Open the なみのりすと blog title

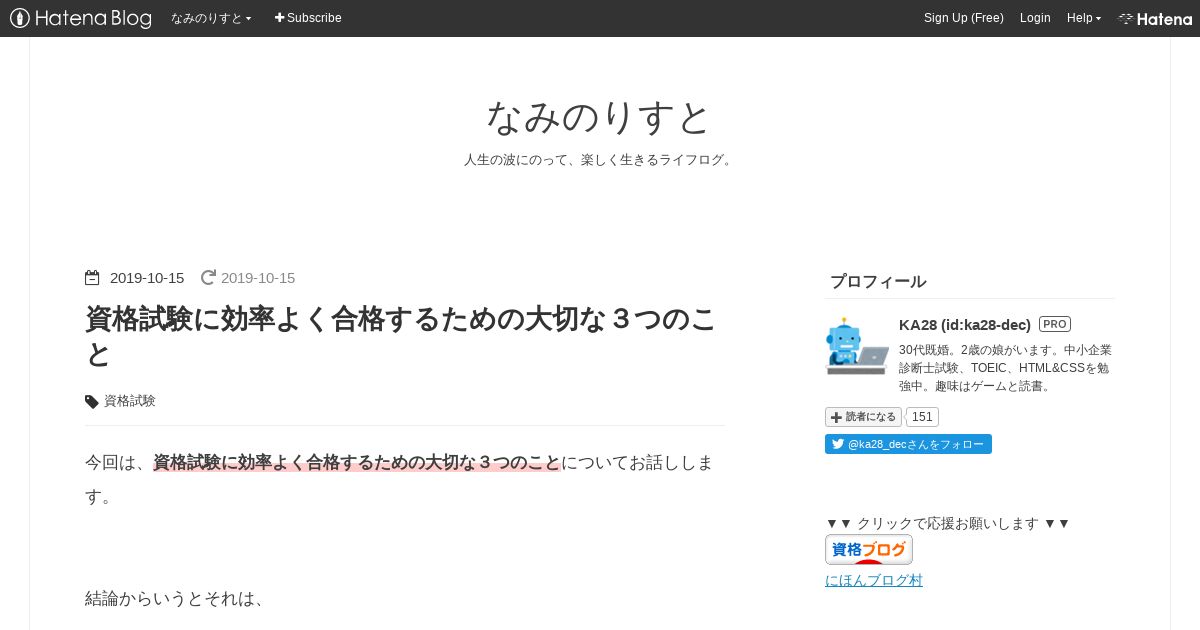click(599, 117)
